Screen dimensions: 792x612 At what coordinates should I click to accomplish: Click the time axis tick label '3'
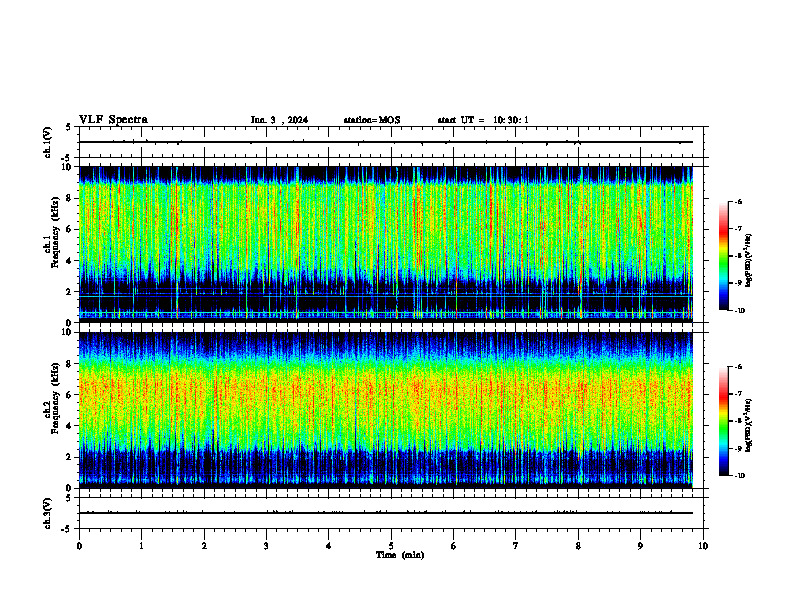click(266, 546)
